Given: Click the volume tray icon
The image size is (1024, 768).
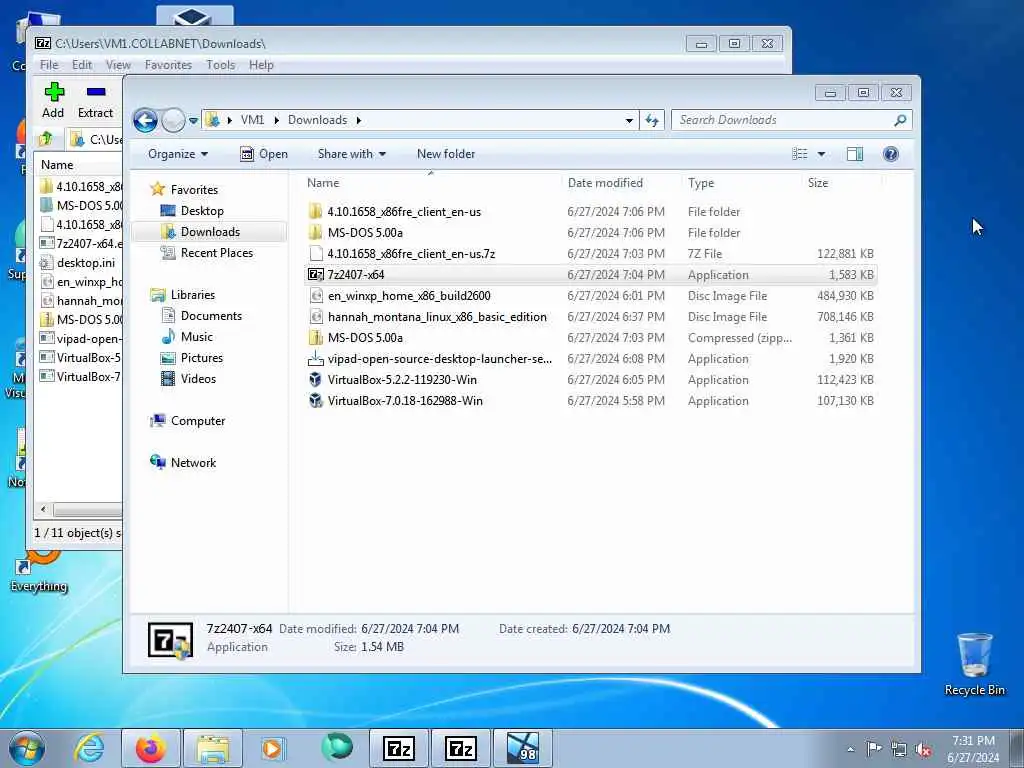Looking at the screenshot, I should pyautogui.click(x=923, y=749).
